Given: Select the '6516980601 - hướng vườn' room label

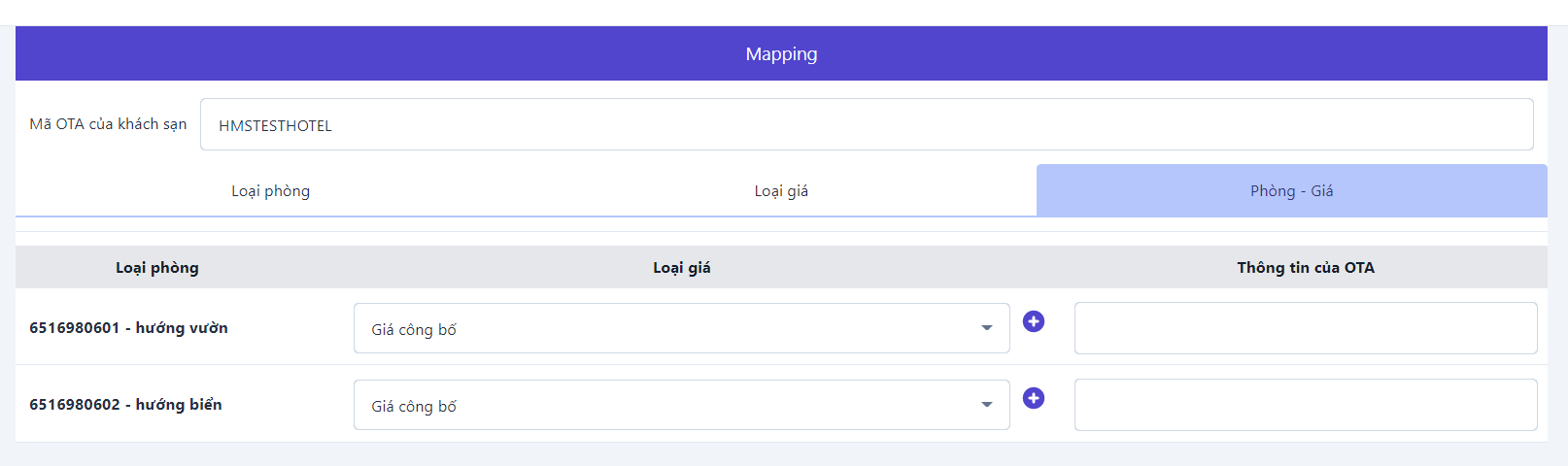Looking at the screenshot, I should tap(128, 328).
